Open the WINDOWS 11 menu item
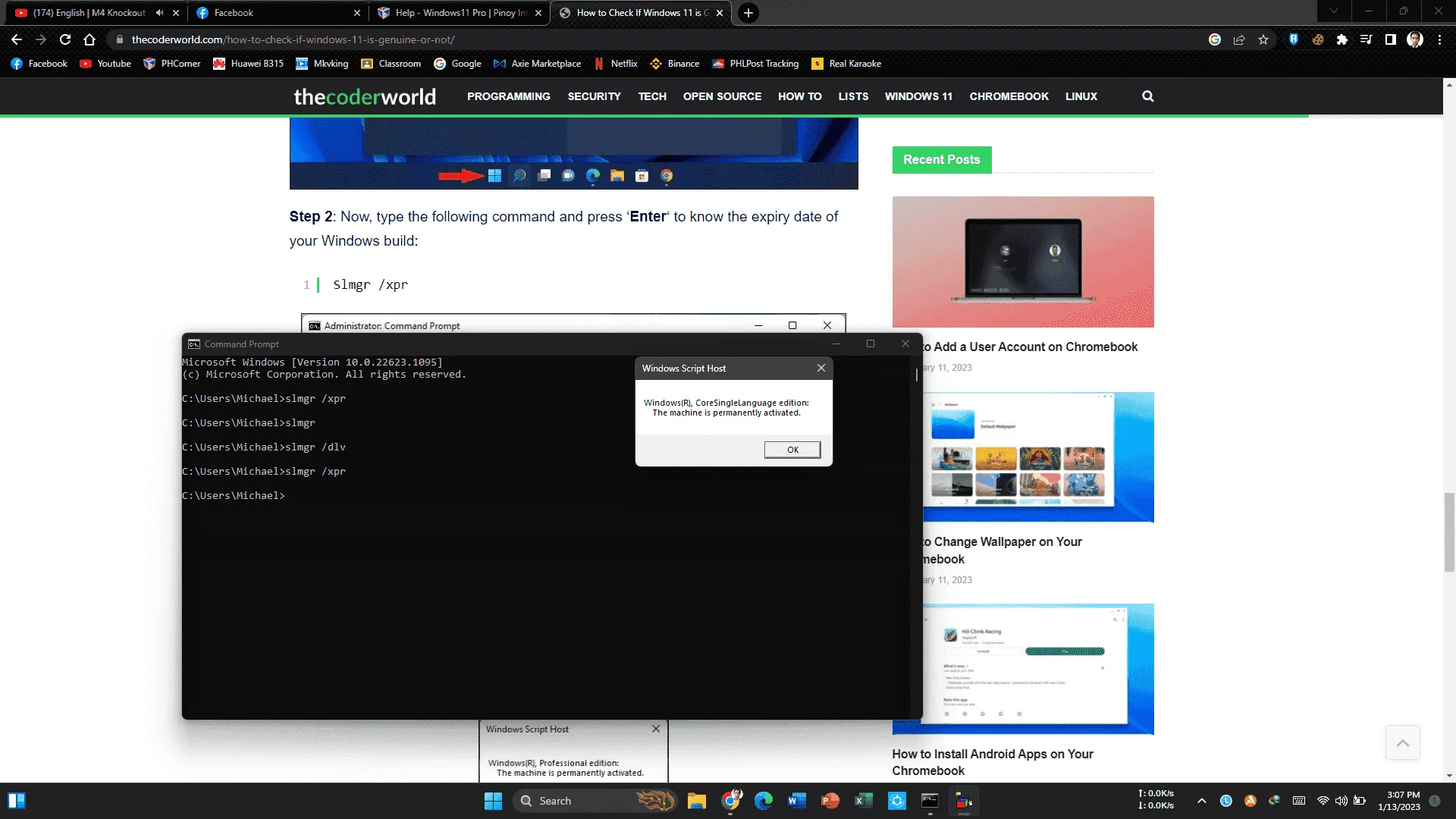The height and width of the screenshot is (819, 1456). point(918,96)
